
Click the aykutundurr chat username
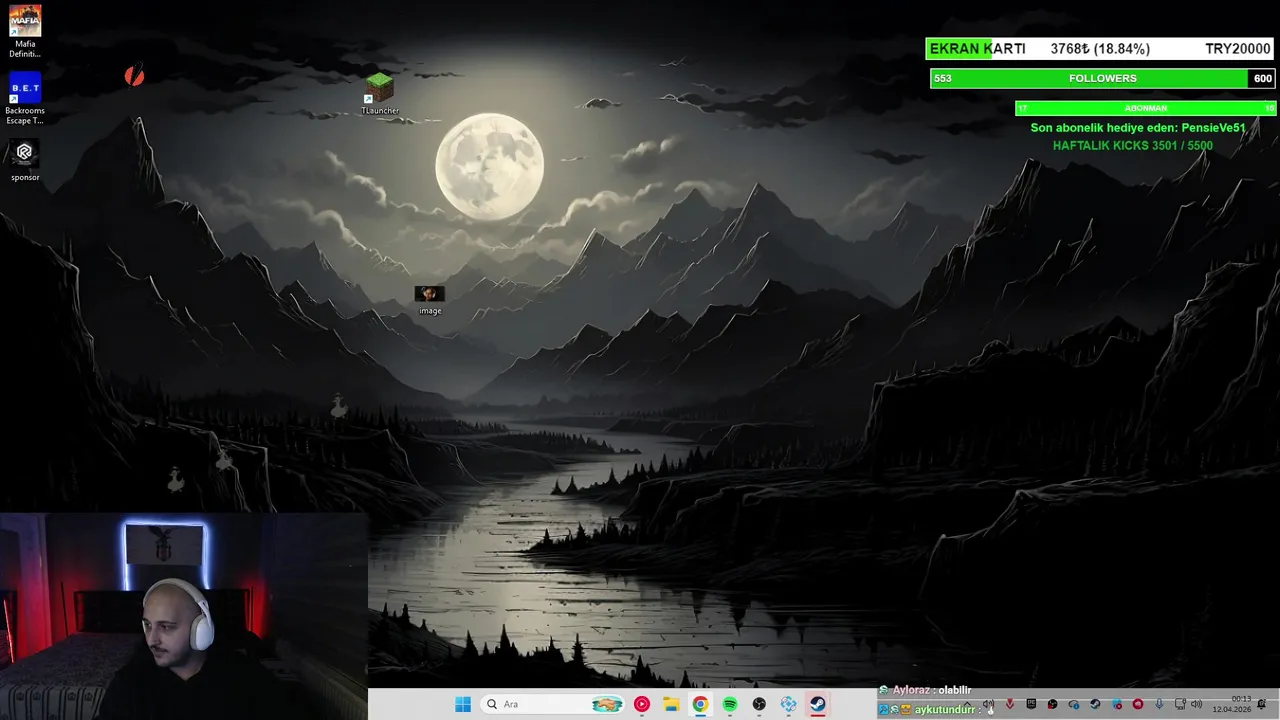(x=945, y=709)
